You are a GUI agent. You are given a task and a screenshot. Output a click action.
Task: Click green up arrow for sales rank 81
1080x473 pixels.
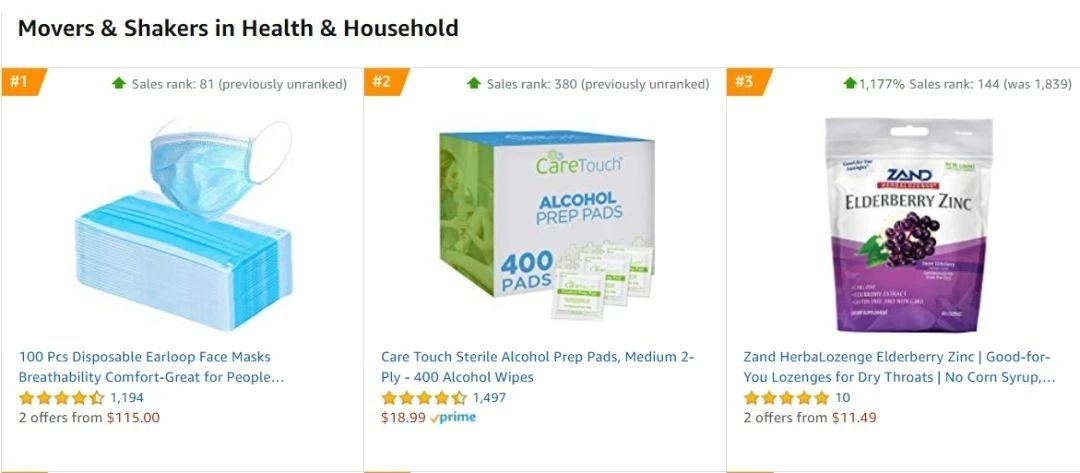pos(119,83)
